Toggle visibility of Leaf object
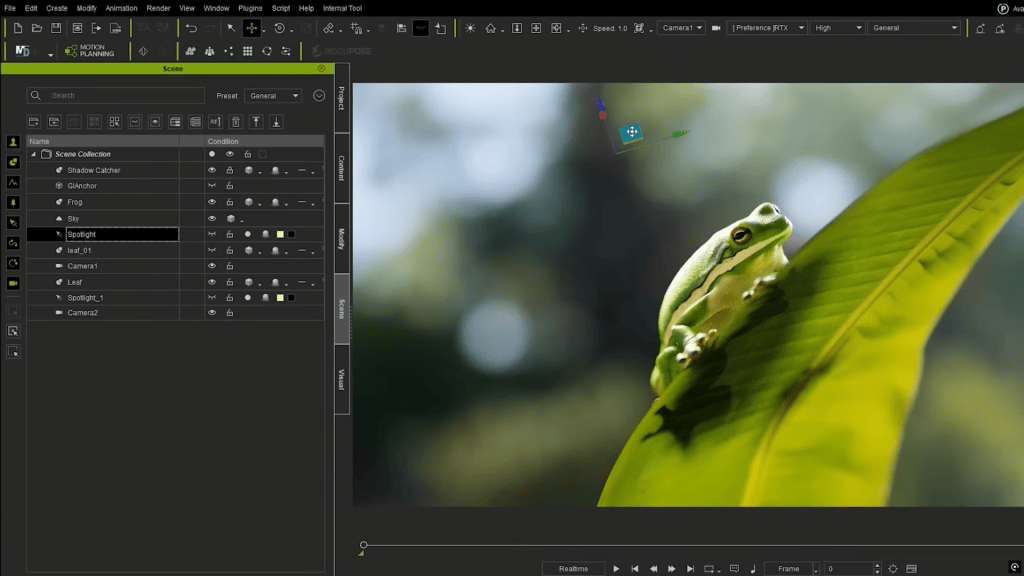The height and width of the screenshot is (576, 1024). pos(212,282)
